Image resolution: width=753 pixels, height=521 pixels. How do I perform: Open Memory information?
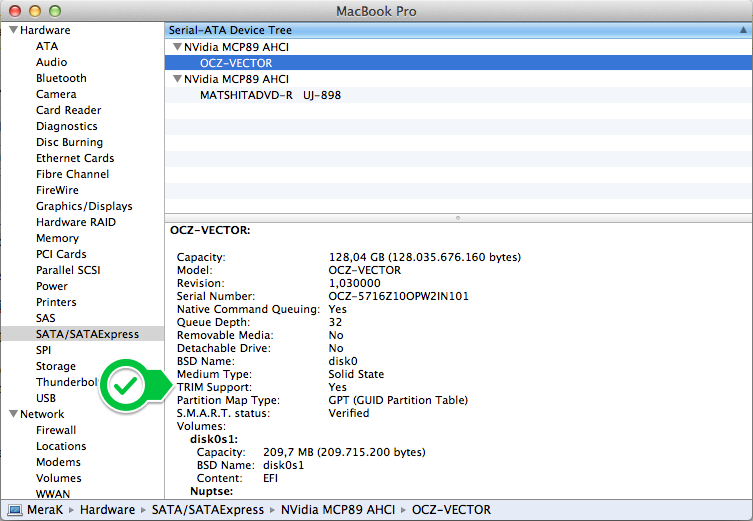[57, 238]
